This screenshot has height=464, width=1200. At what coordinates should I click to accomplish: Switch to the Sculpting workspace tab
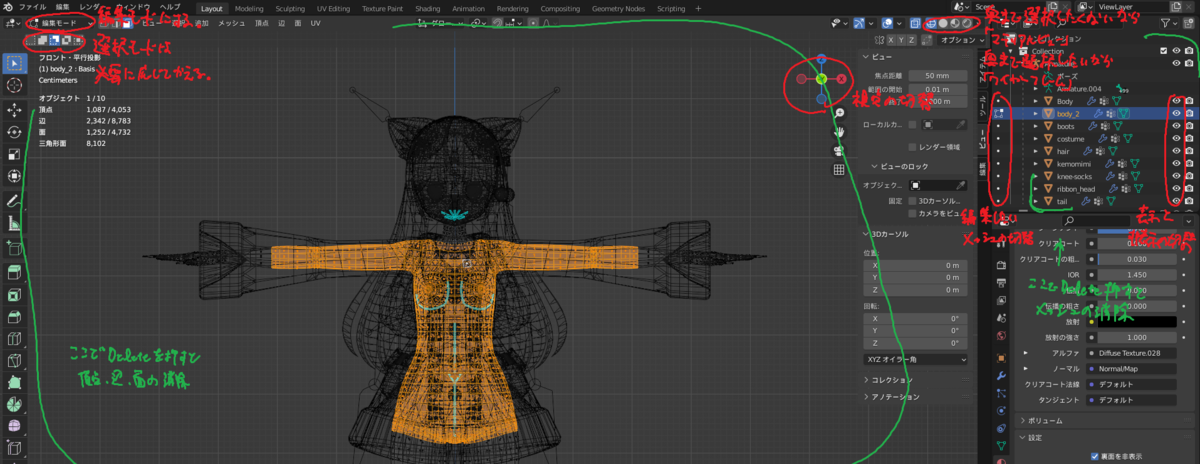coord(291,8)
